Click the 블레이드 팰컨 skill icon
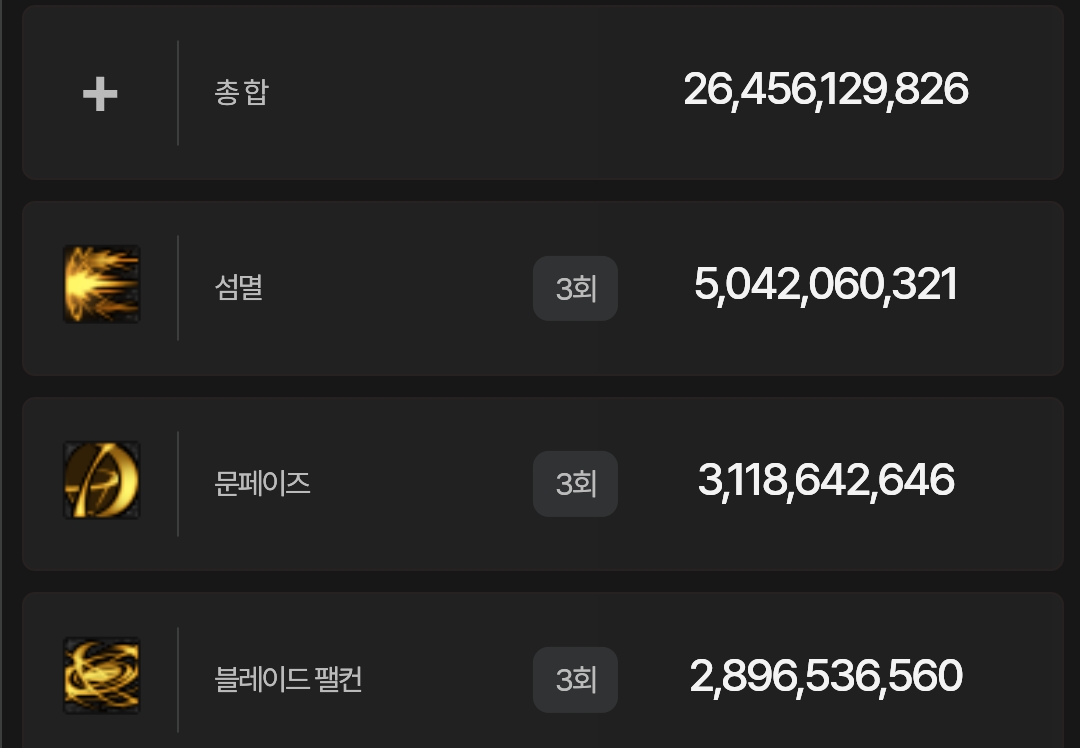Viewport: 1080px width, 748px height. click(101, 676)
